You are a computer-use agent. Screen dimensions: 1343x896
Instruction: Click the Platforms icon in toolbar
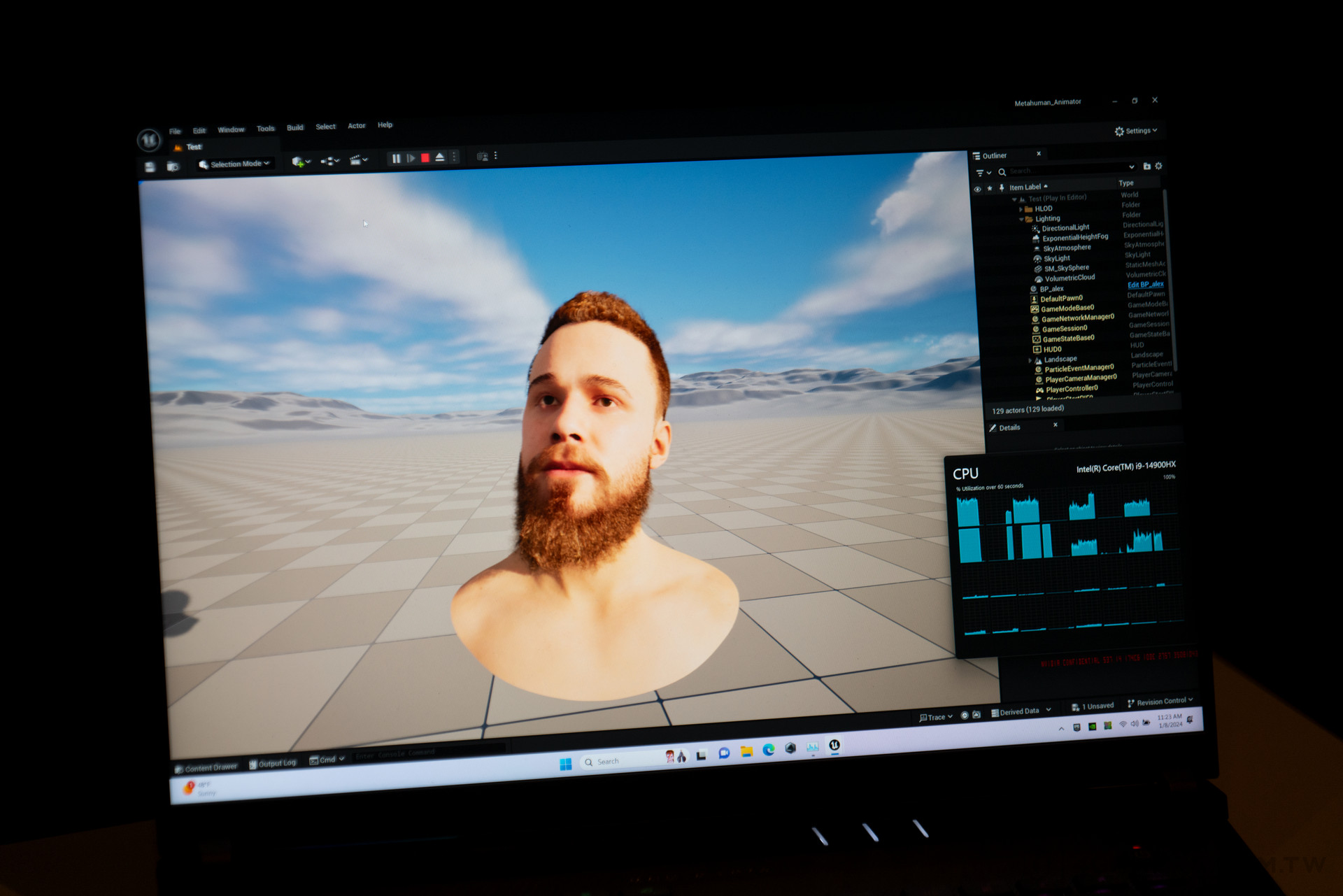point(482,157)
